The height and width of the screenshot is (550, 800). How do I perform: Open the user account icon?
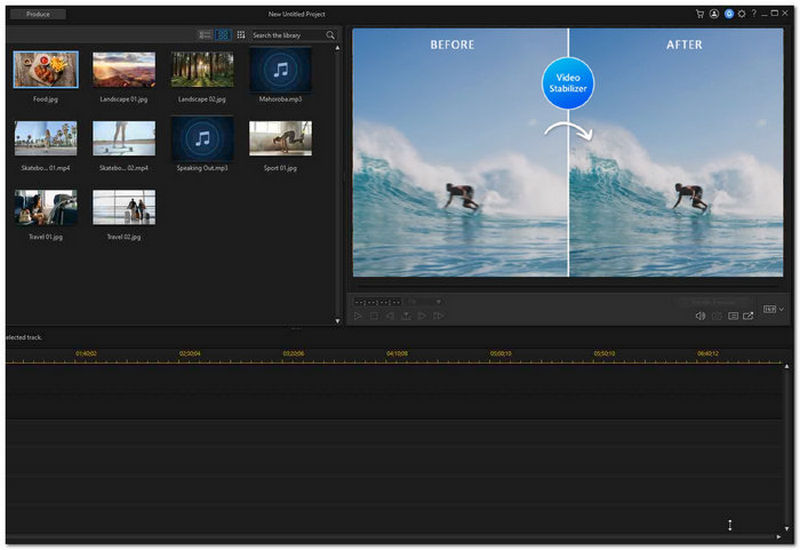tap(714, 14)
